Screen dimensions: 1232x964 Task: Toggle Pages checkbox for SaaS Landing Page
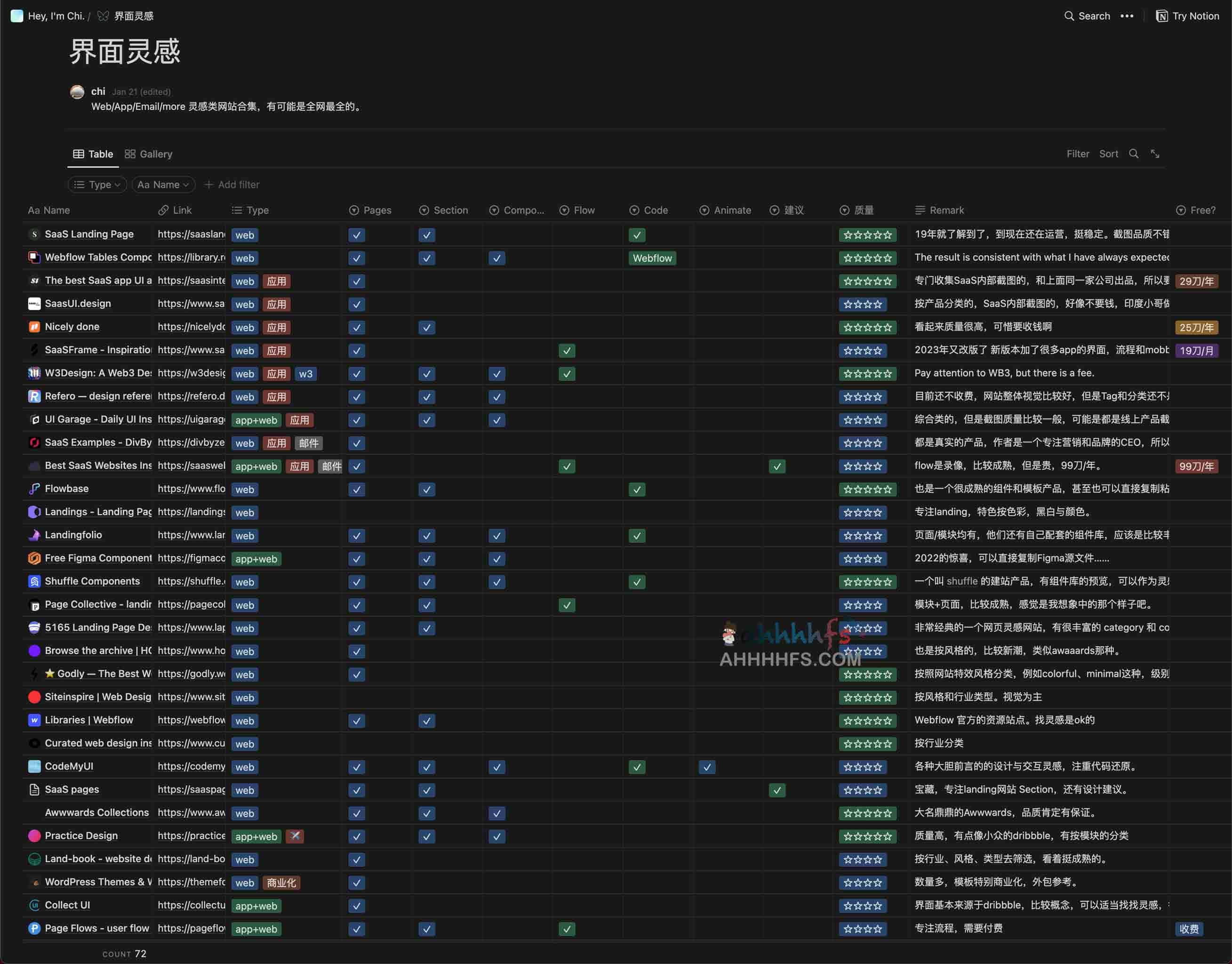(x=357, y=235)
